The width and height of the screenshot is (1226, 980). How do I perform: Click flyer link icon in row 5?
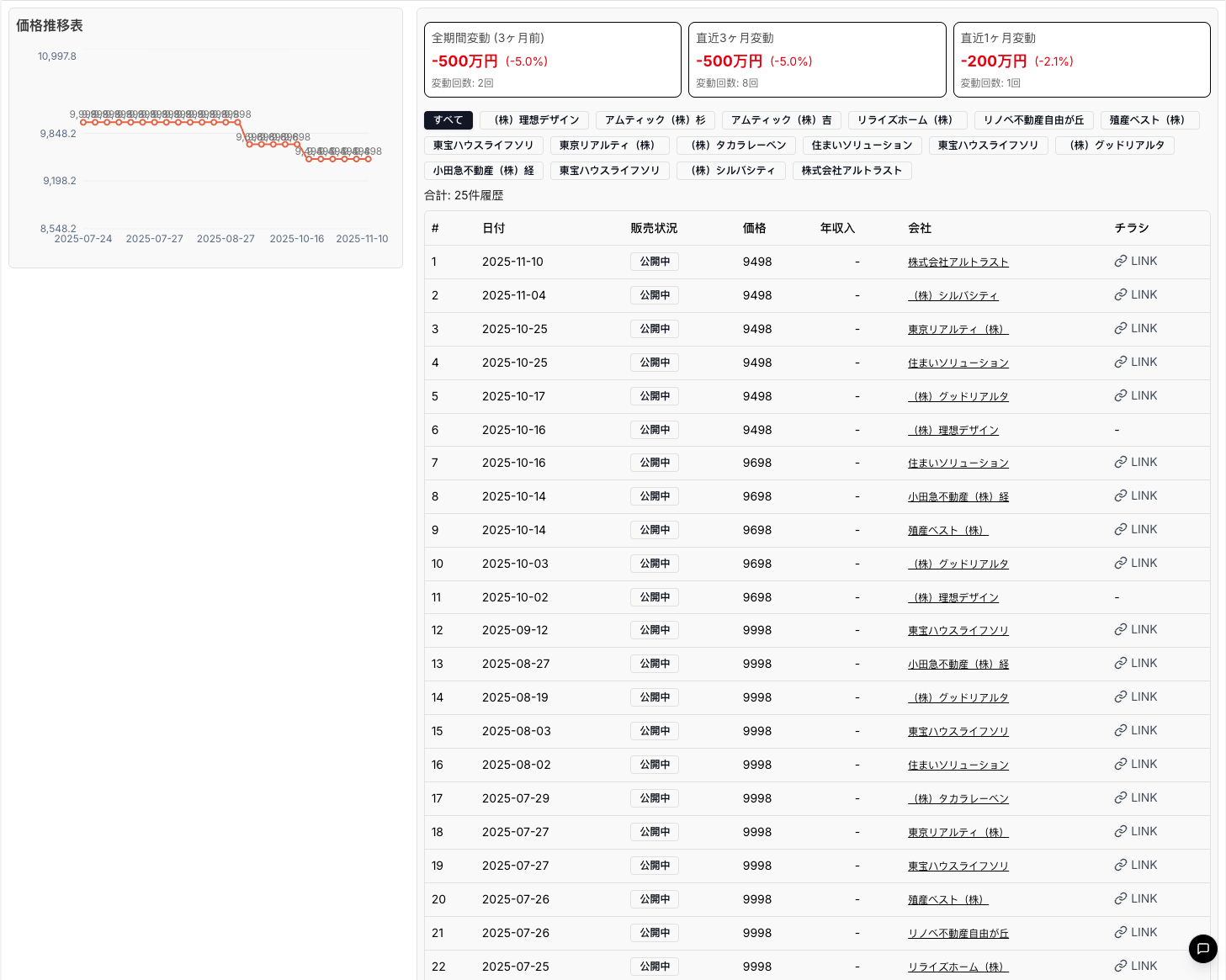pos(1121,396)
